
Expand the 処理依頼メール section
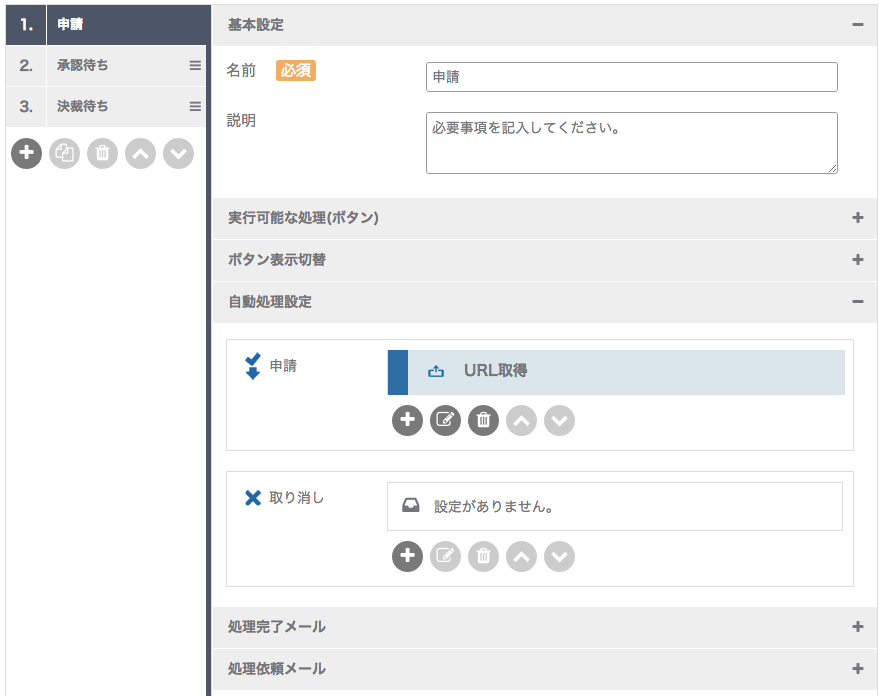[858, 669]
